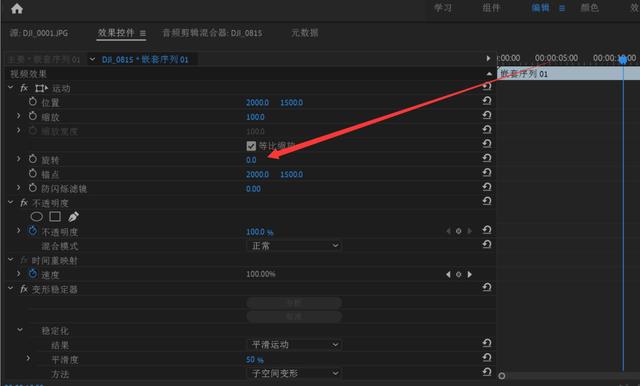Go to next keyframe for 不透明度
Image resolution: width=640 pixels, height=386 pixels.
tap(469, 231)
